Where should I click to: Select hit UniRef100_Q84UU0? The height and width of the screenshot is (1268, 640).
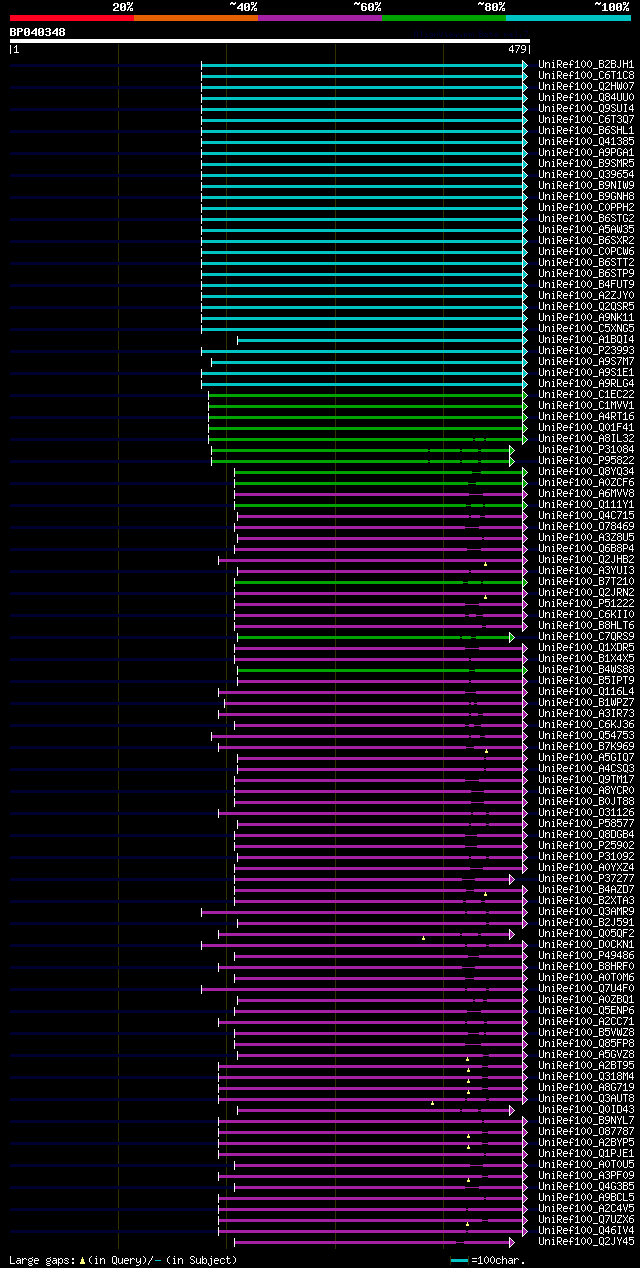click(586, 97)
